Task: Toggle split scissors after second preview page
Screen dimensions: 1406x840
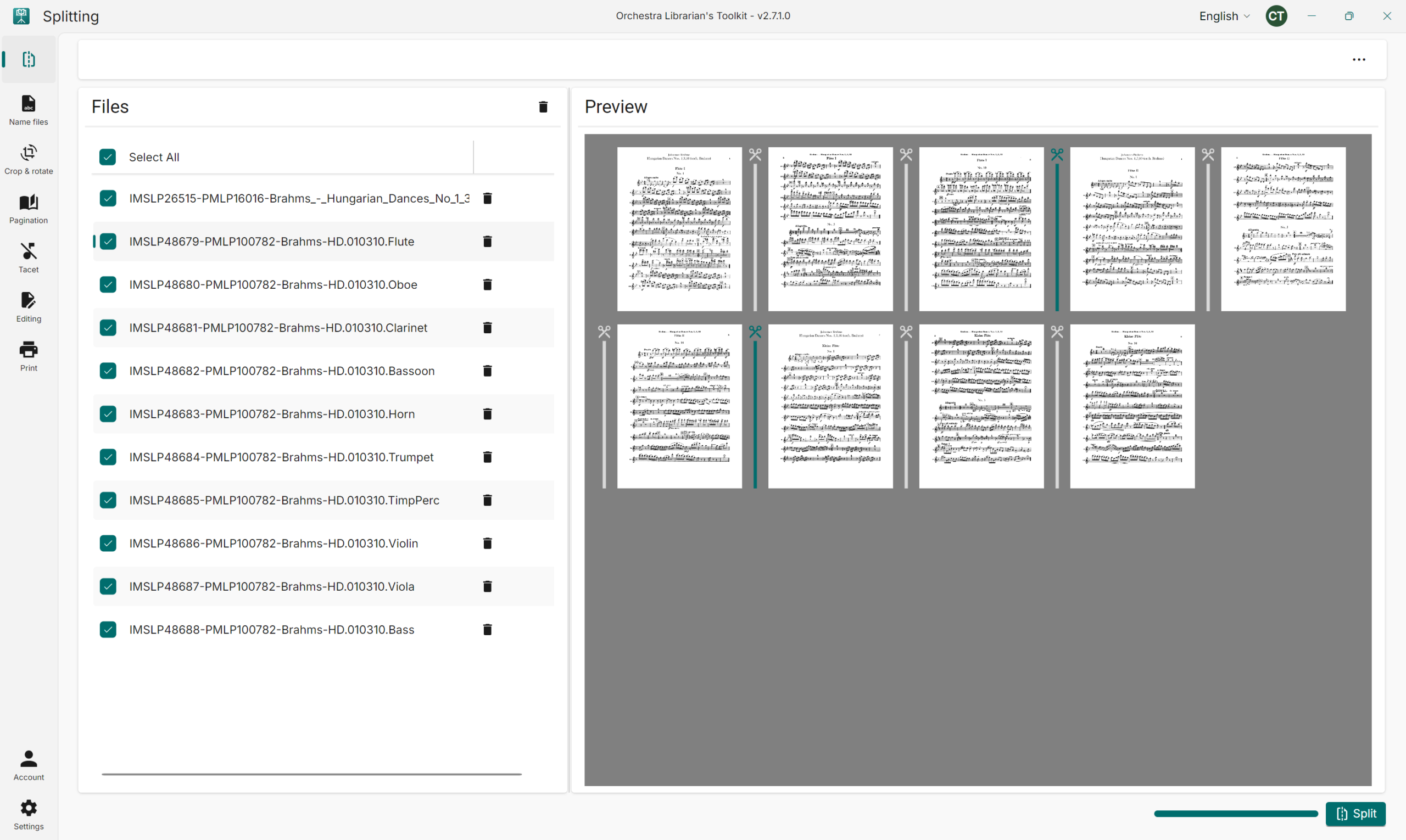Action: 906,154
